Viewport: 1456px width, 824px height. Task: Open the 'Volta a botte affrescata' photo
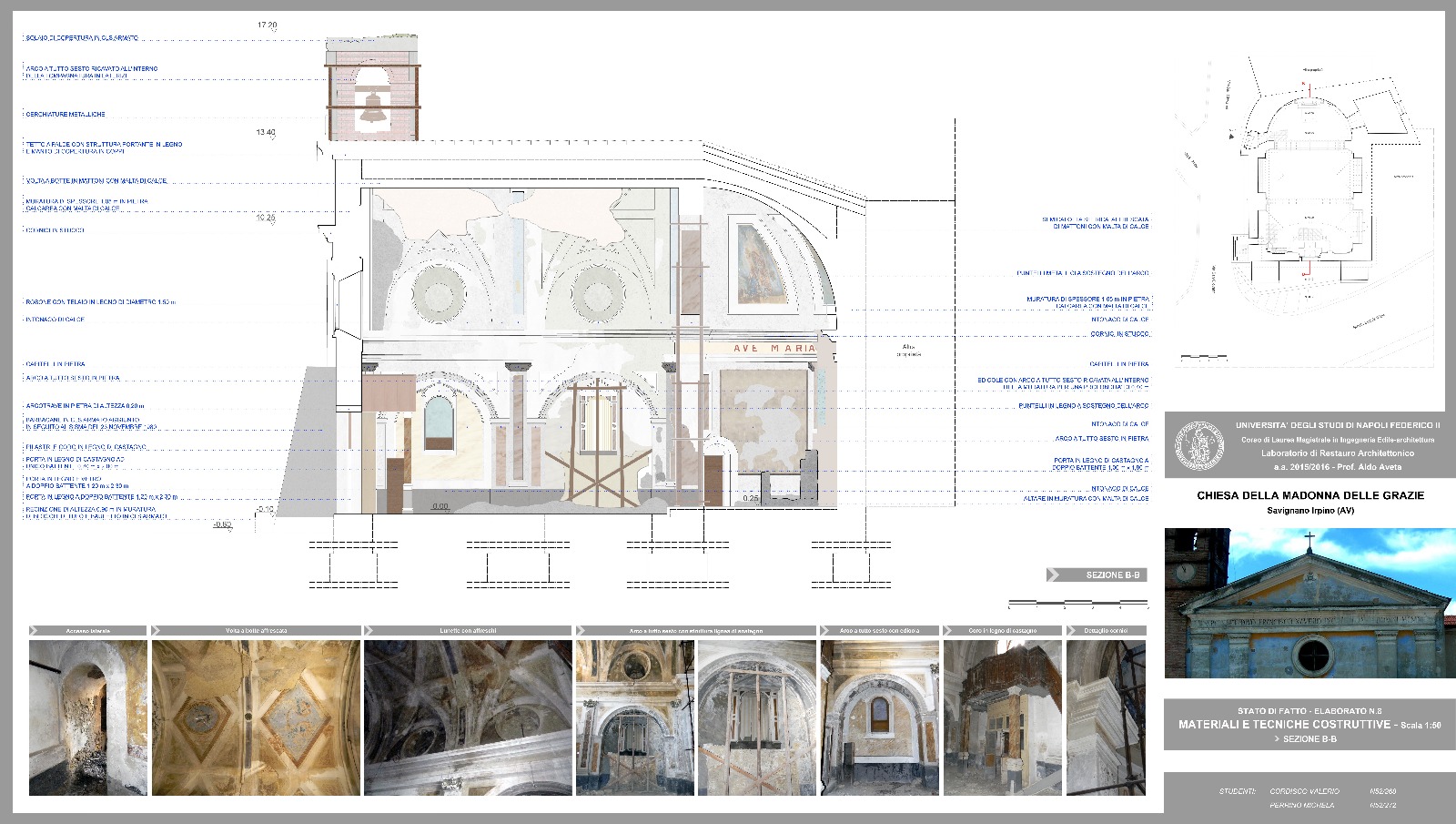coord(256,717)
